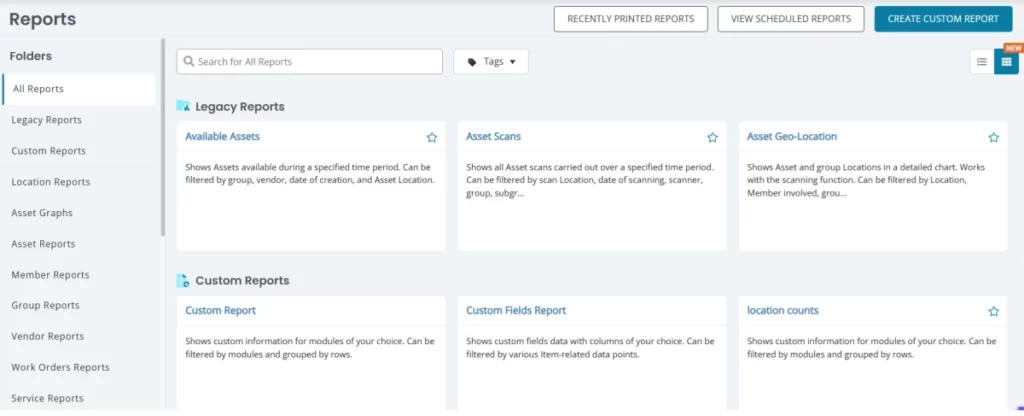
Task: Click the Custom Reports section heading
Action: [242, 281]
